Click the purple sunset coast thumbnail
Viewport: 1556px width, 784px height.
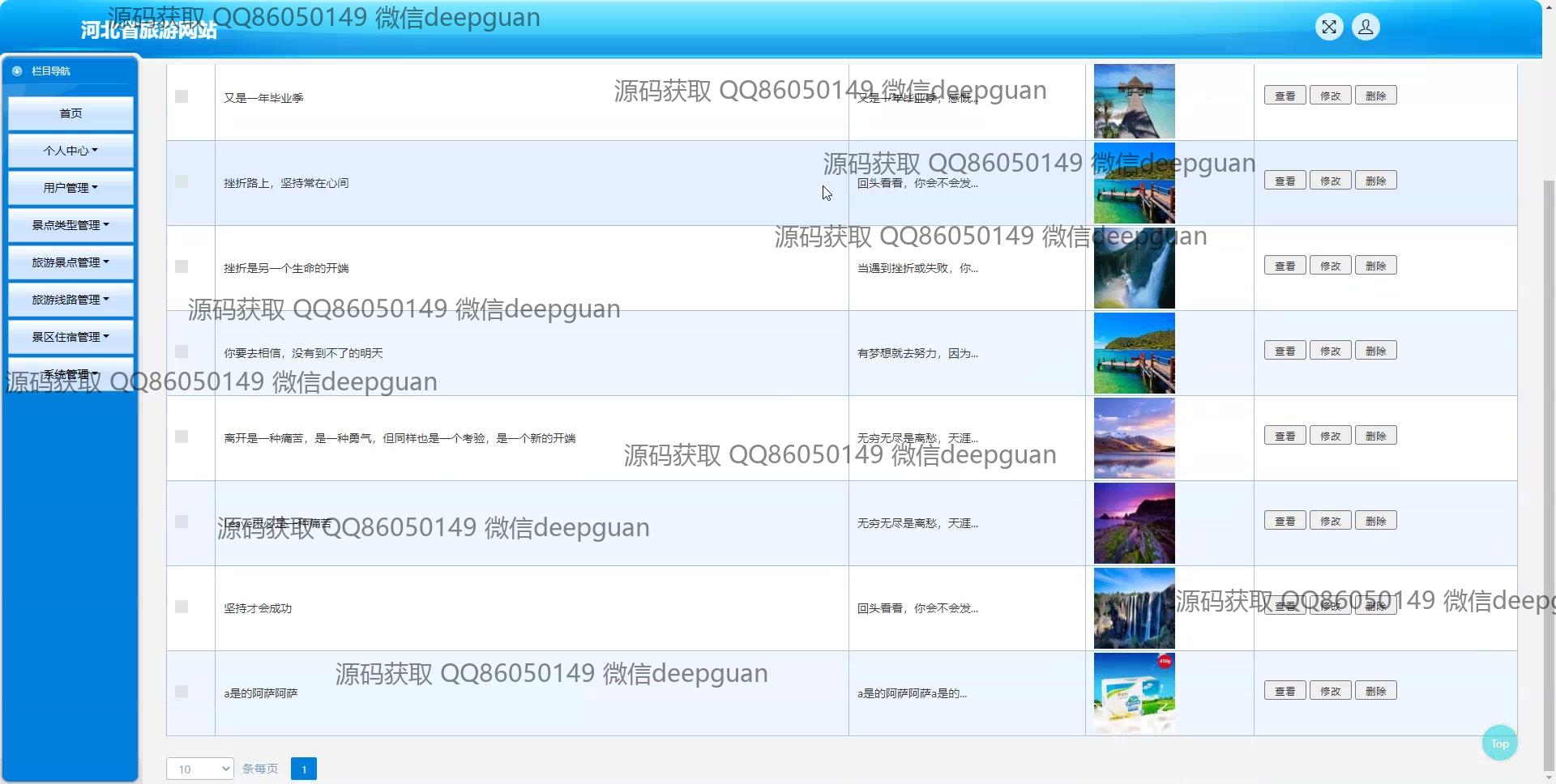click(x=1134, y=523)
